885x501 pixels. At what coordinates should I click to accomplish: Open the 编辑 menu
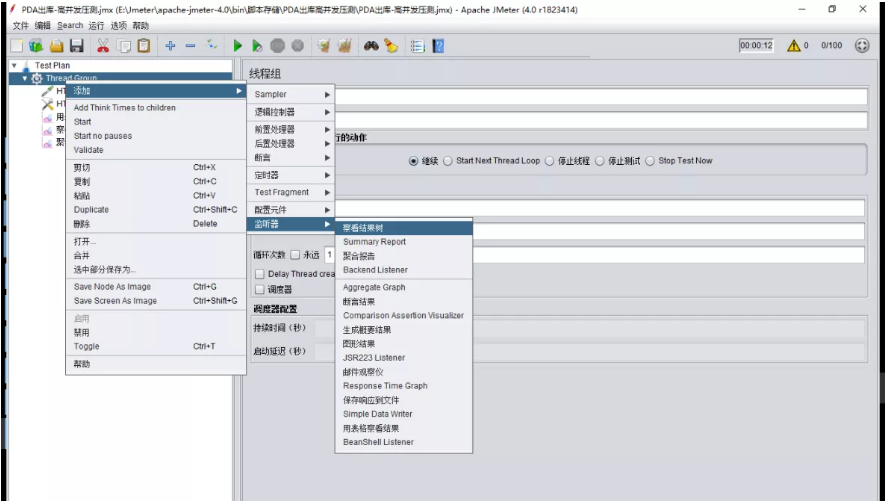pos(42,25)
